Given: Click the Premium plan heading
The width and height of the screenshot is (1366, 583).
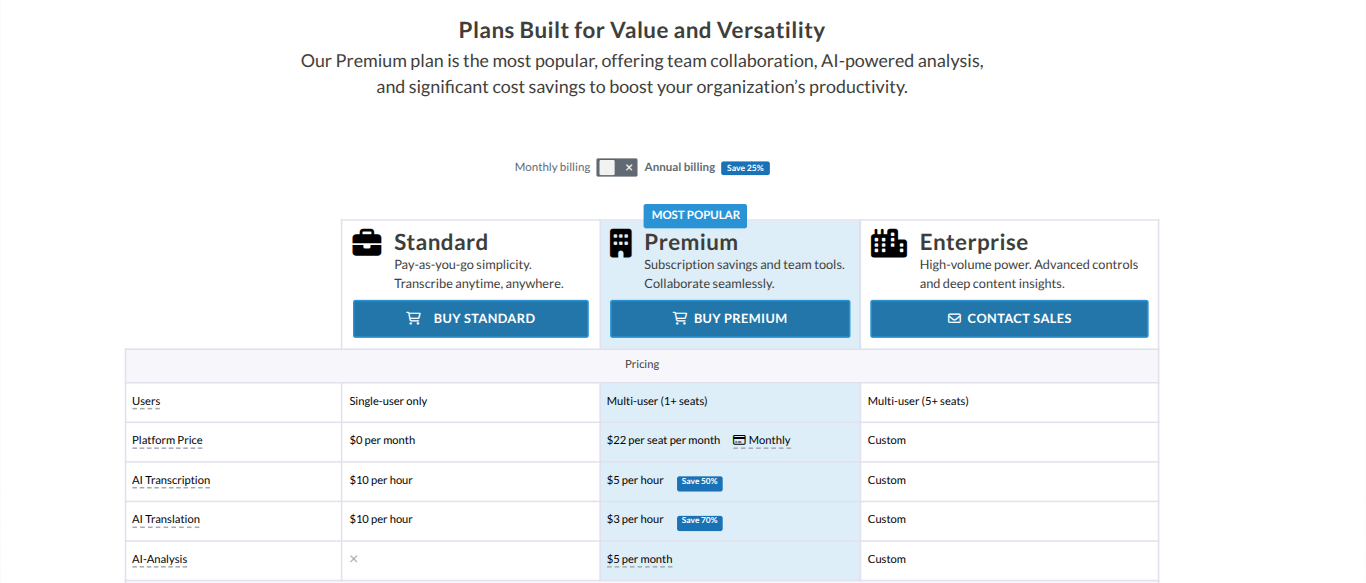Looking at the screenshot, I should tap(691, 242).
